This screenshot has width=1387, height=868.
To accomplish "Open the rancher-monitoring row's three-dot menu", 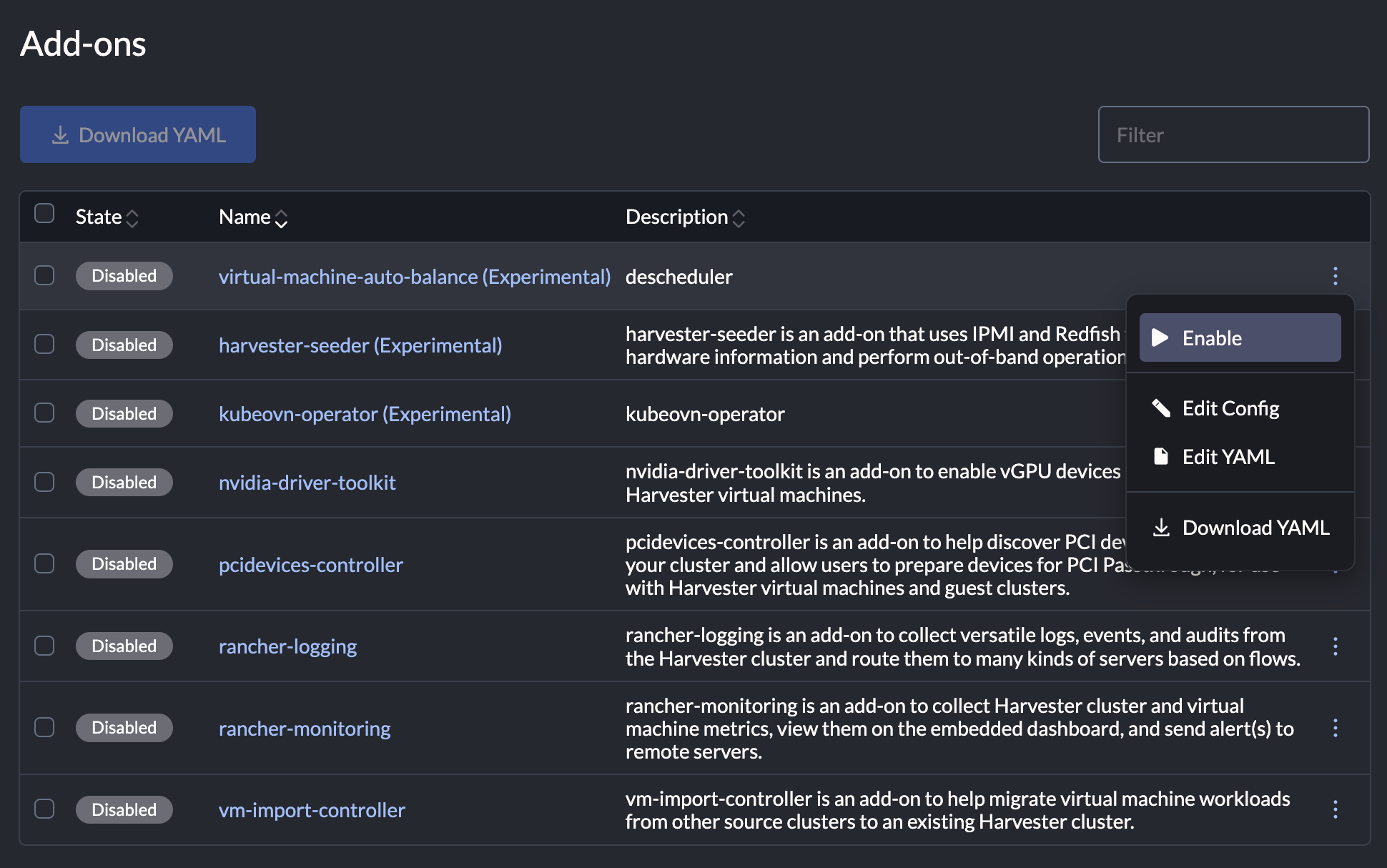I will tap(1335, 728).
